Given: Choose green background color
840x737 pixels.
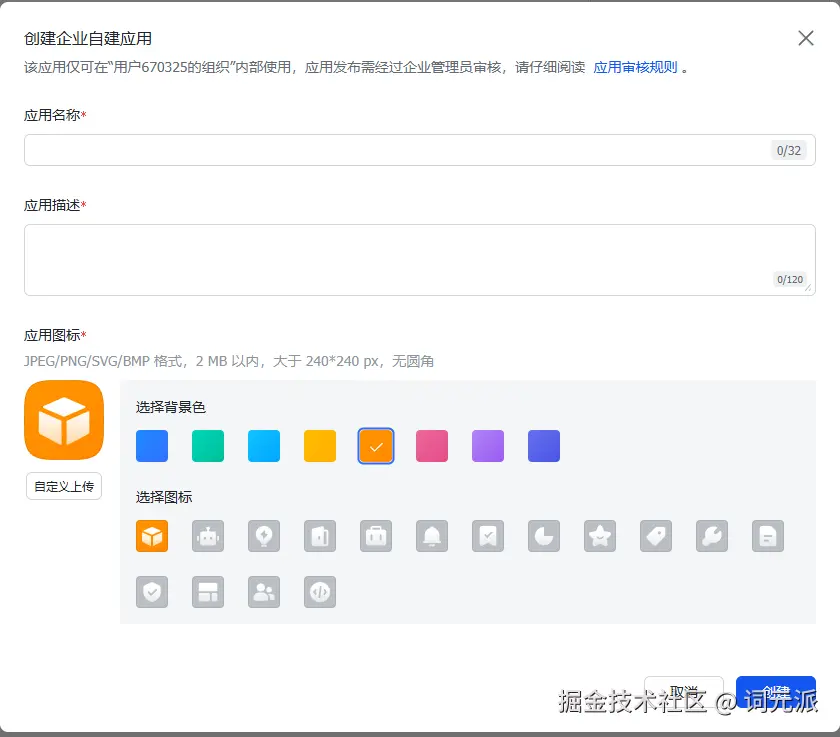Looking at the screenshot, I should point(208,446).
